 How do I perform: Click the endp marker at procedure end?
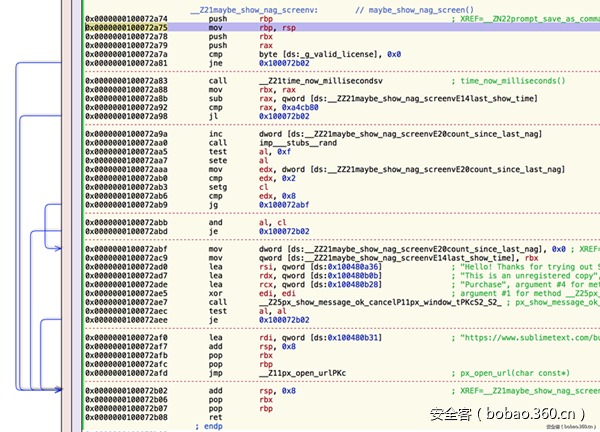point(210,424)
